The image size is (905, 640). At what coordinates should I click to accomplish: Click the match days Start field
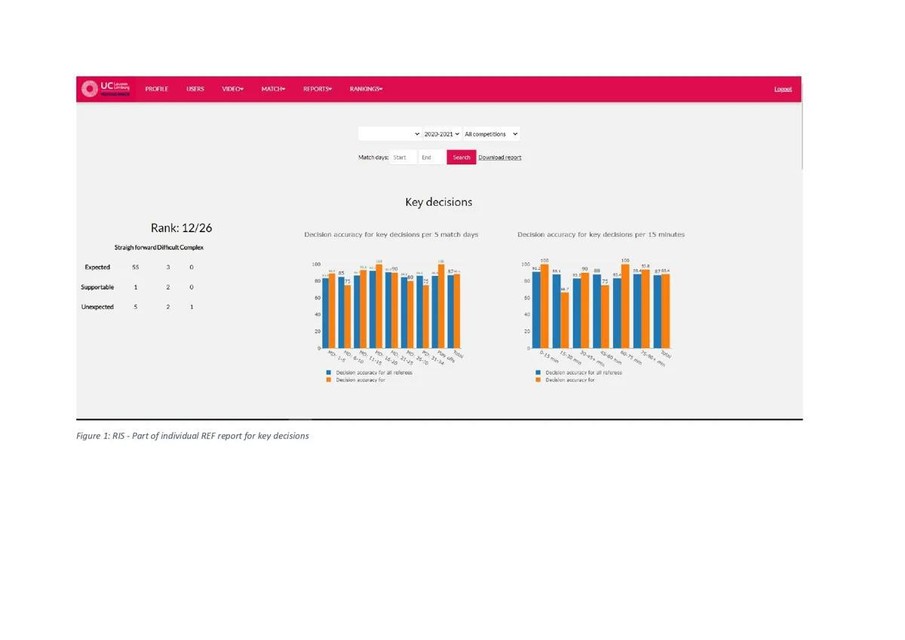[403, 157]
